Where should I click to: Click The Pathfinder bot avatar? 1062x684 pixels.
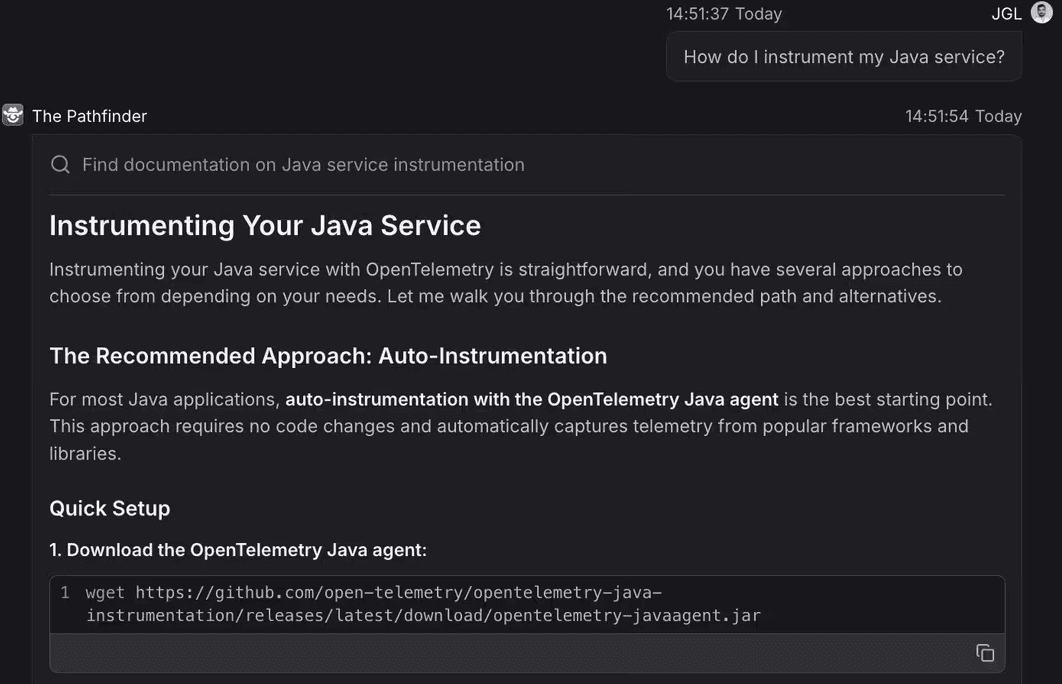point(13,115)
